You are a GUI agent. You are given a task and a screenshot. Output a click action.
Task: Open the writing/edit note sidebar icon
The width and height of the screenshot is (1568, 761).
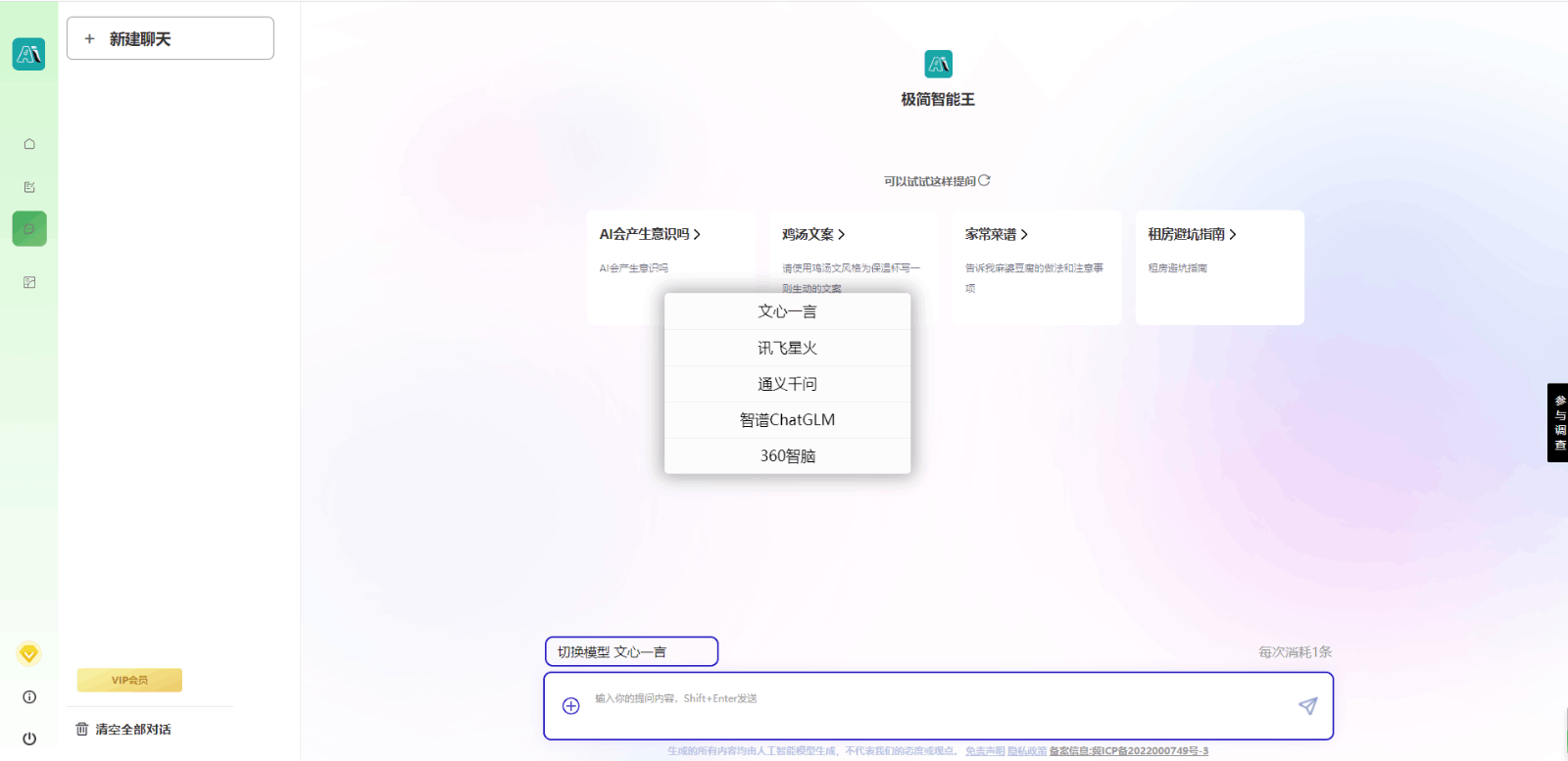(29, 187)
